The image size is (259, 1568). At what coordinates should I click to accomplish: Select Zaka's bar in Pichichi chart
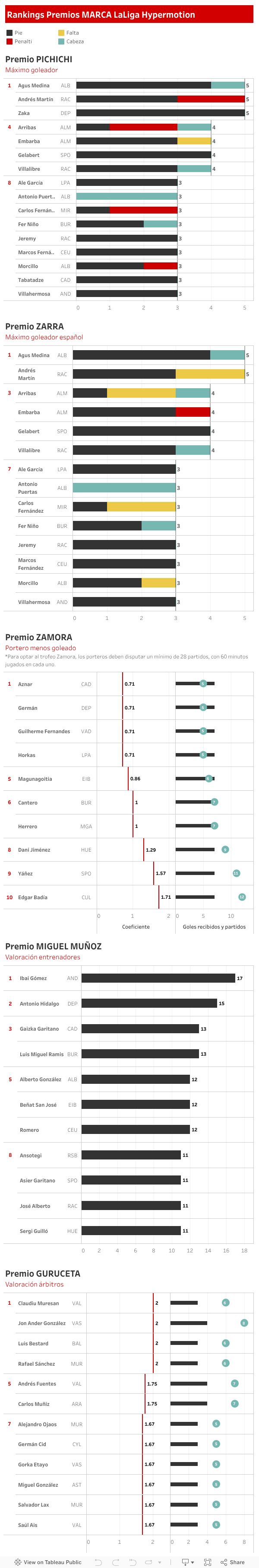tap(161, 113)
